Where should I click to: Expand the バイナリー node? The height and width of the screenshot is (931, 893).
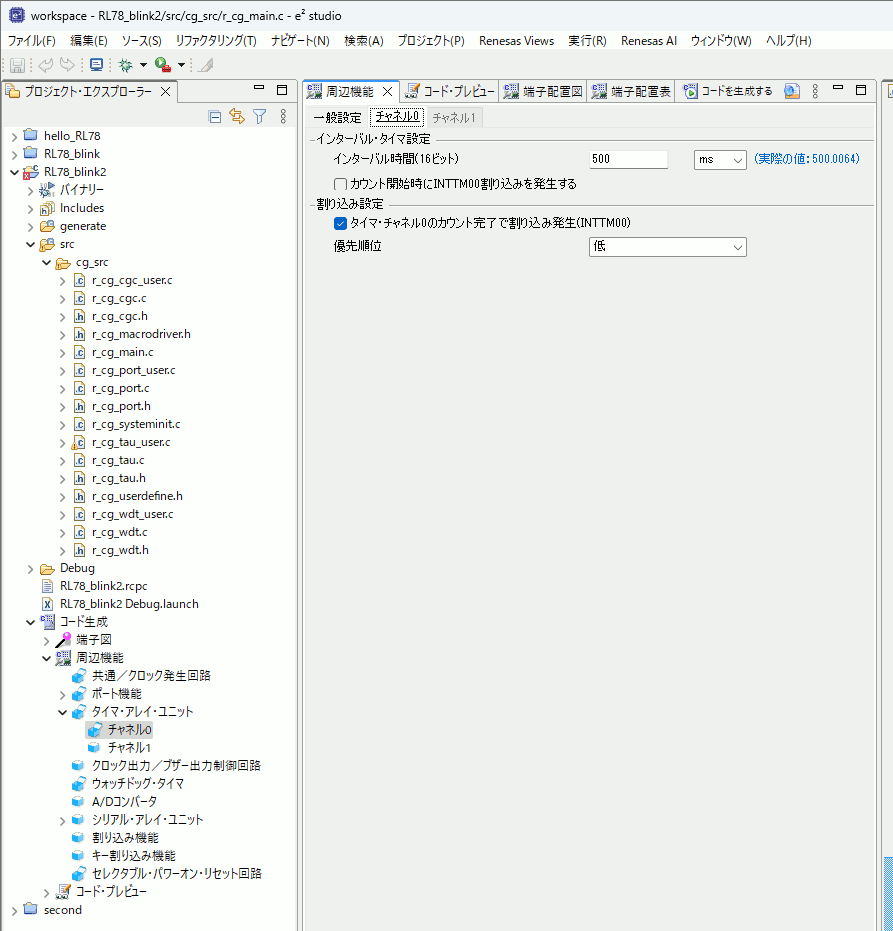(30, 191)
